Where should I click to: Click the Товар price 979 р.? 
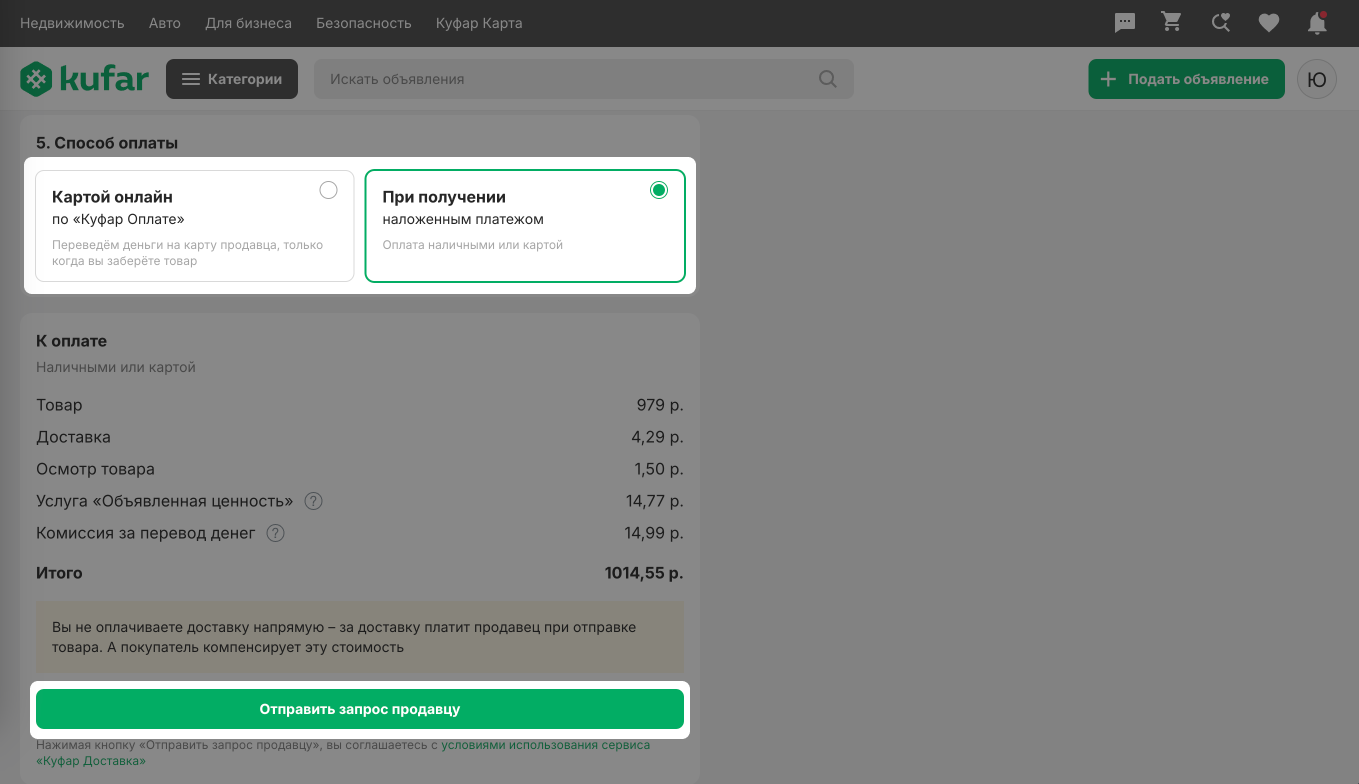(x=660, y=405)
